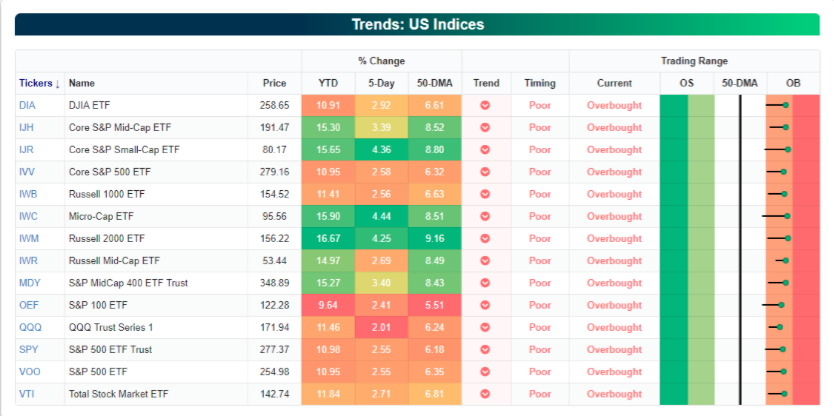Click the trend icon in the QQQ row

tap(485, 327)
